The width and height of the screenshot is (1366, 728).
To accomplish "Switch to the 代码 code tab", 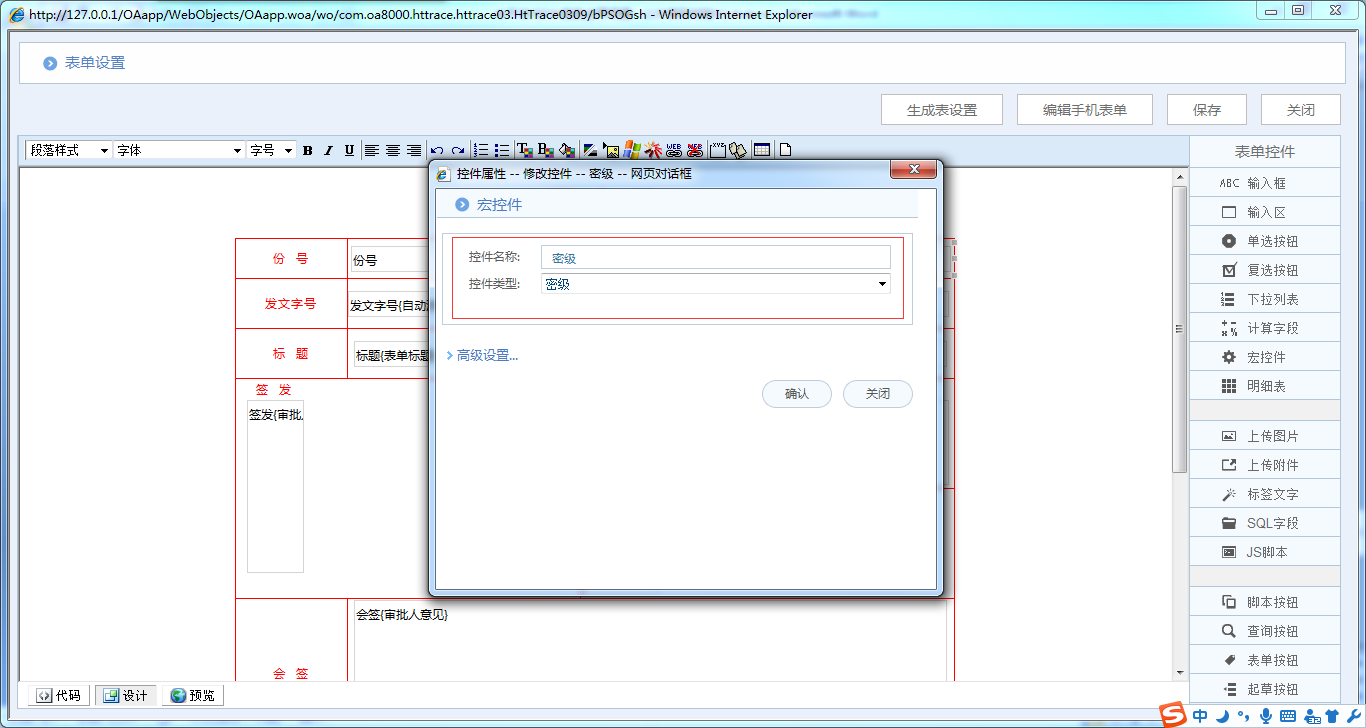I will pyautogui.click(x=59, y=695).
